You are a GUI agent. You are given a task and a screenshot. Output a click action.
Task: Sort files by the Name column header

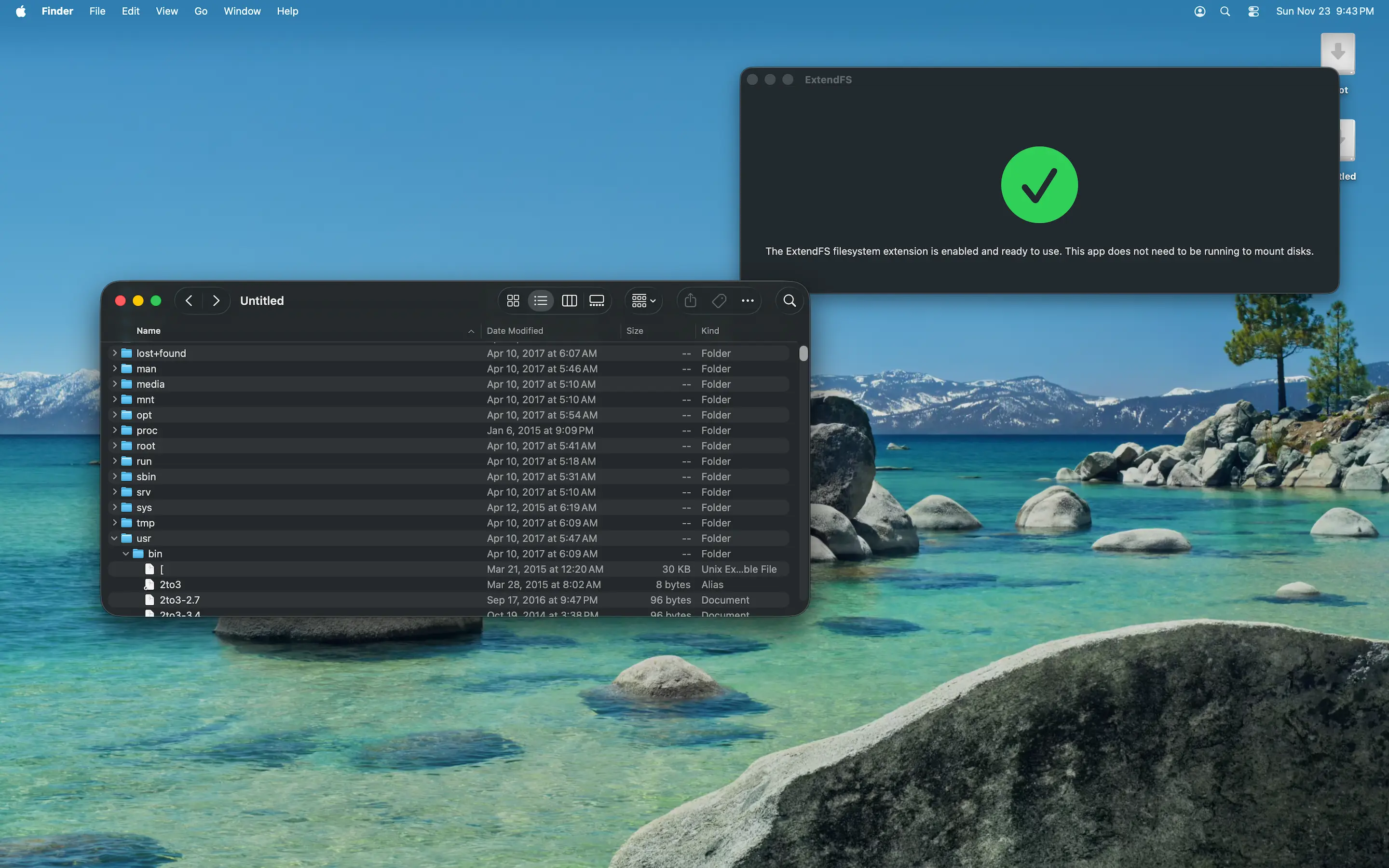coord(148,331)
